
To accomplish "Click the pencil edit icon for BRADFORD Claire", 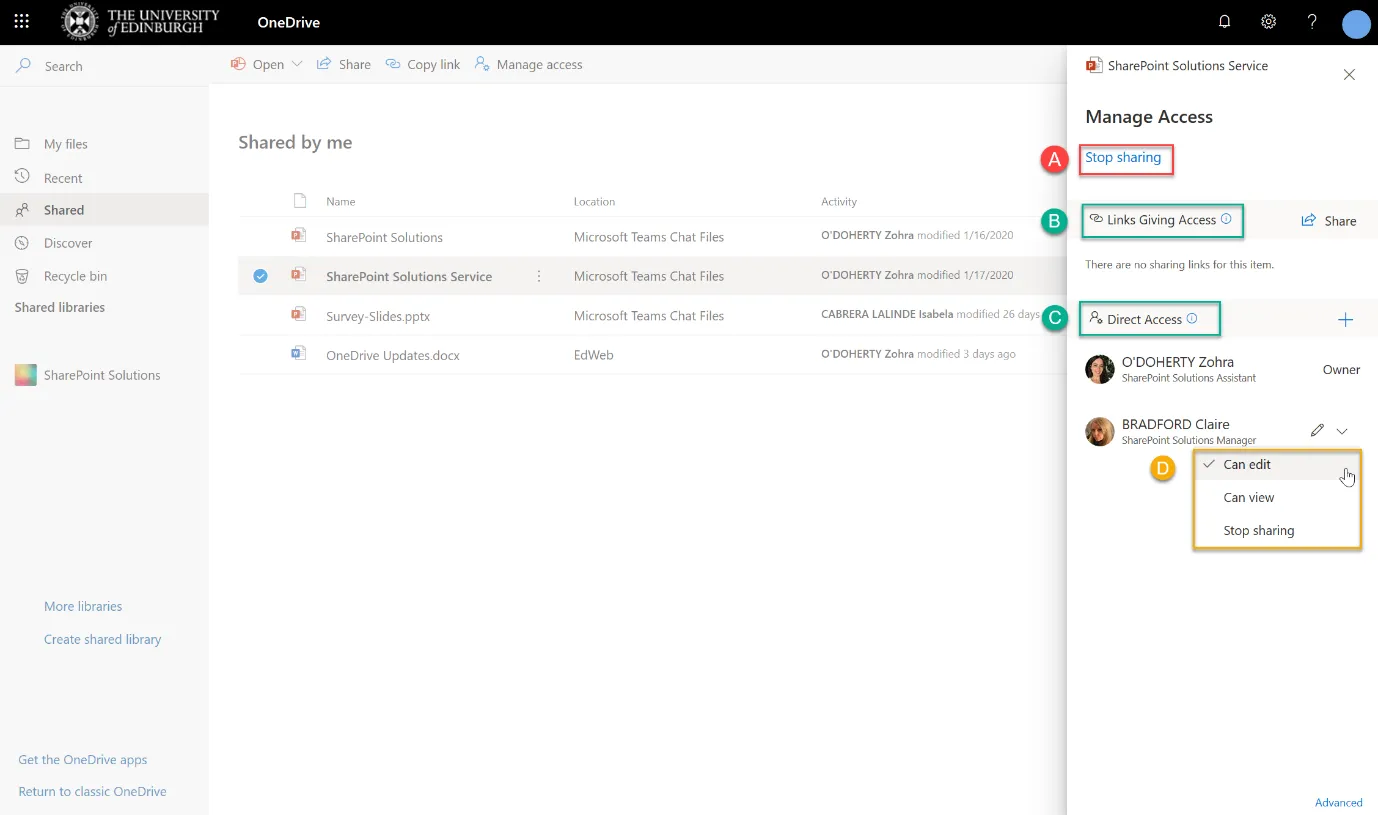I will tap(1317, 429).
